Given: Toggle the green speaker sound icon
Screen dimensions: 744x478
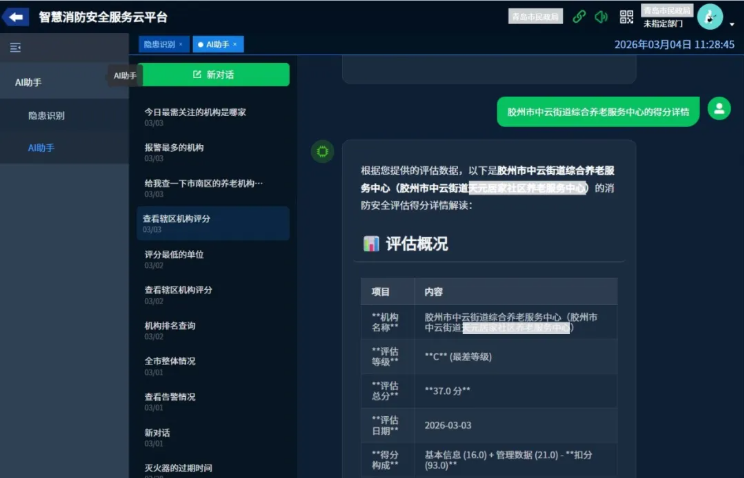Looking at the screenshot, I should point(601,17).
